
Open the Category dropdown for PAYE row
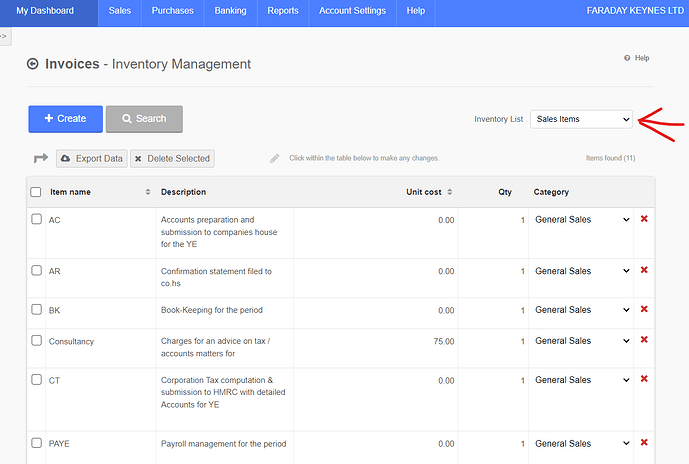[x=582, y=443]
